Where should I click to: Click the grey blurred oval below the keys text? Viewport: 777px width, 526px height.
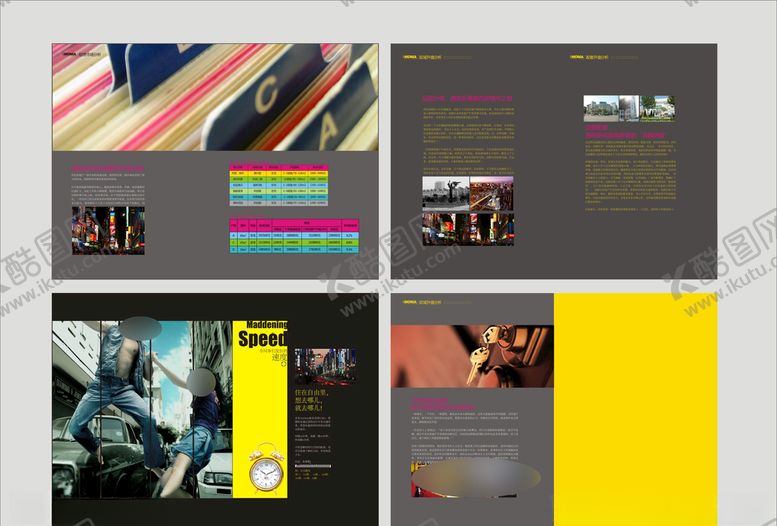[x=476, y=478]
